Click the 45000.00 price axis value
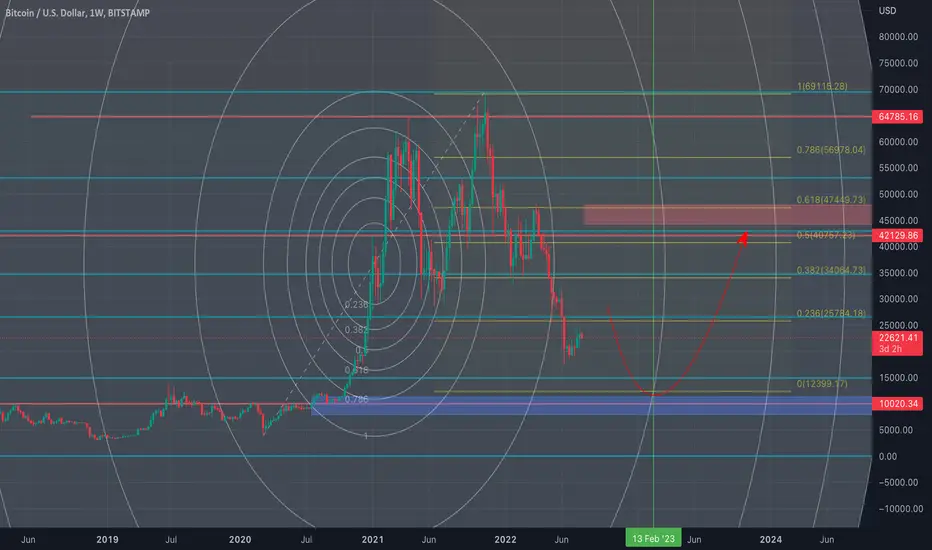This screenshot has height=550, width=932. (x=898, y=221)
